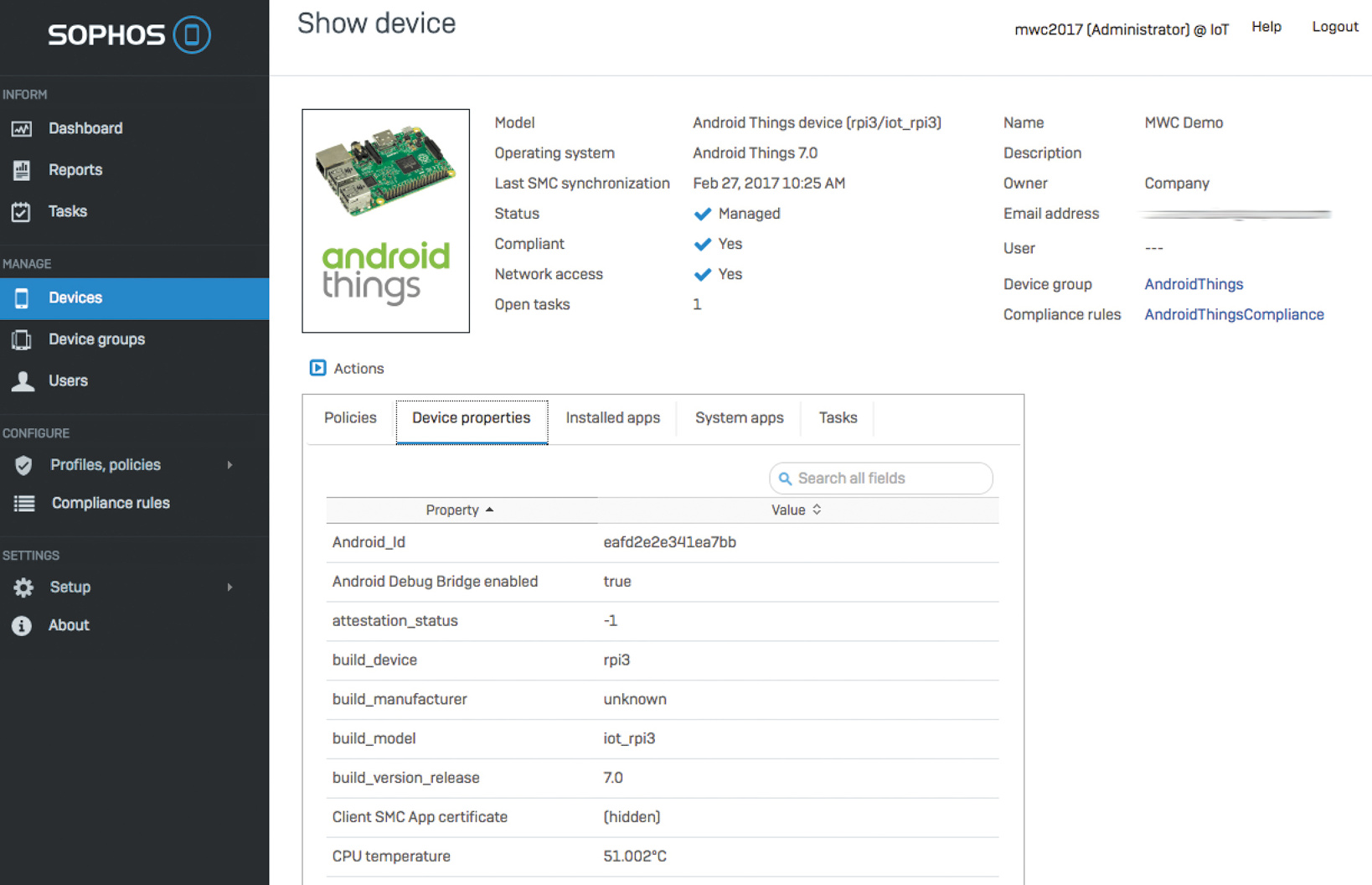Screen dimensions: 1372x885
Task: Click the Devices phone icon in sidebar
Action: 22,298
